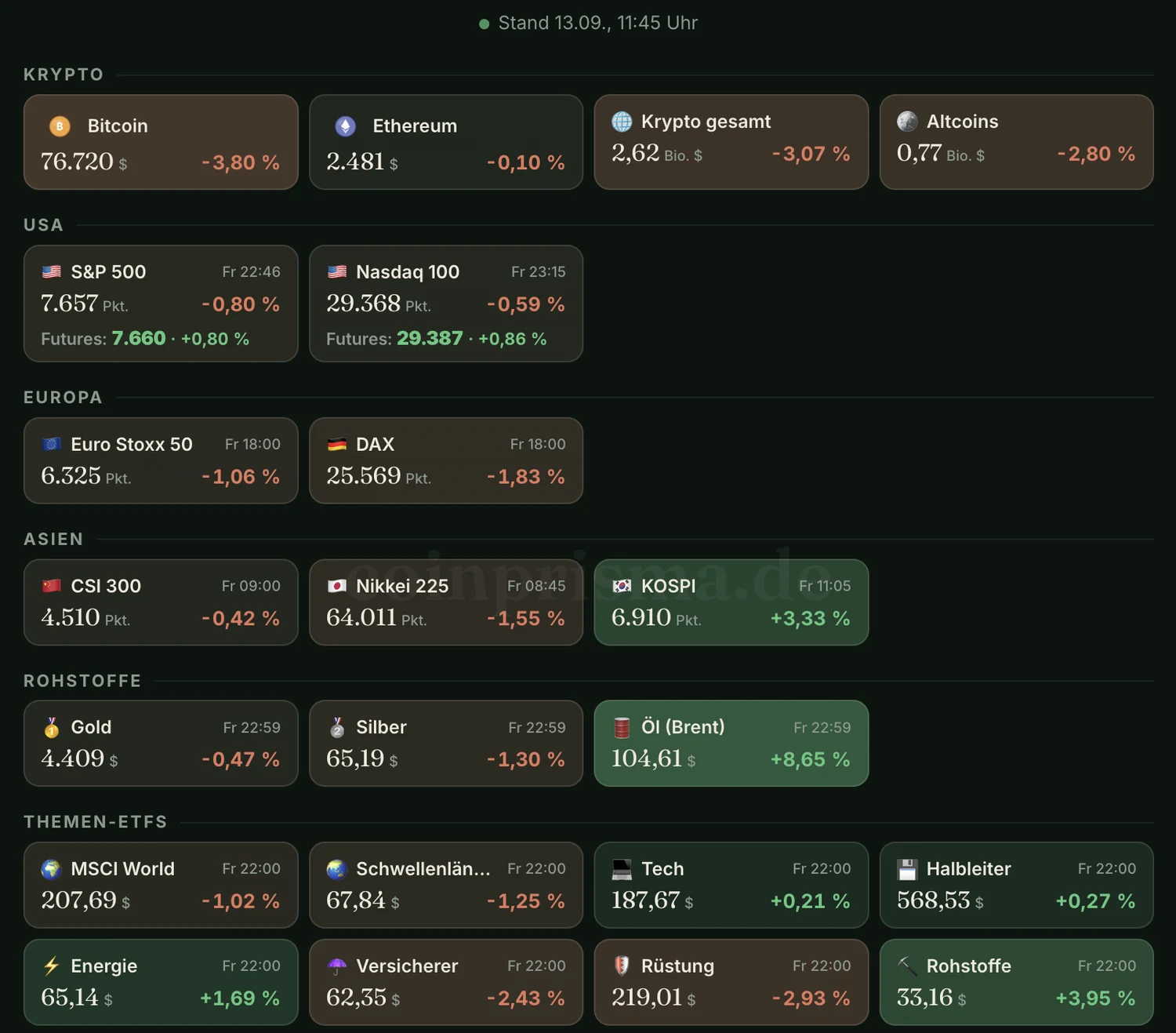Click the Schwellenländer price 67,84 $
This screenshot has width=1176, height=1033.
[363, 900]
